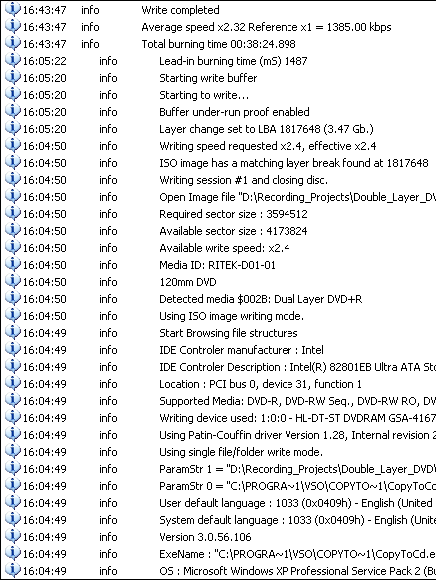Click the info icon on 120mm DVD row
The height and width of the screenshot is (580, 436).
[x=13, y=281]
